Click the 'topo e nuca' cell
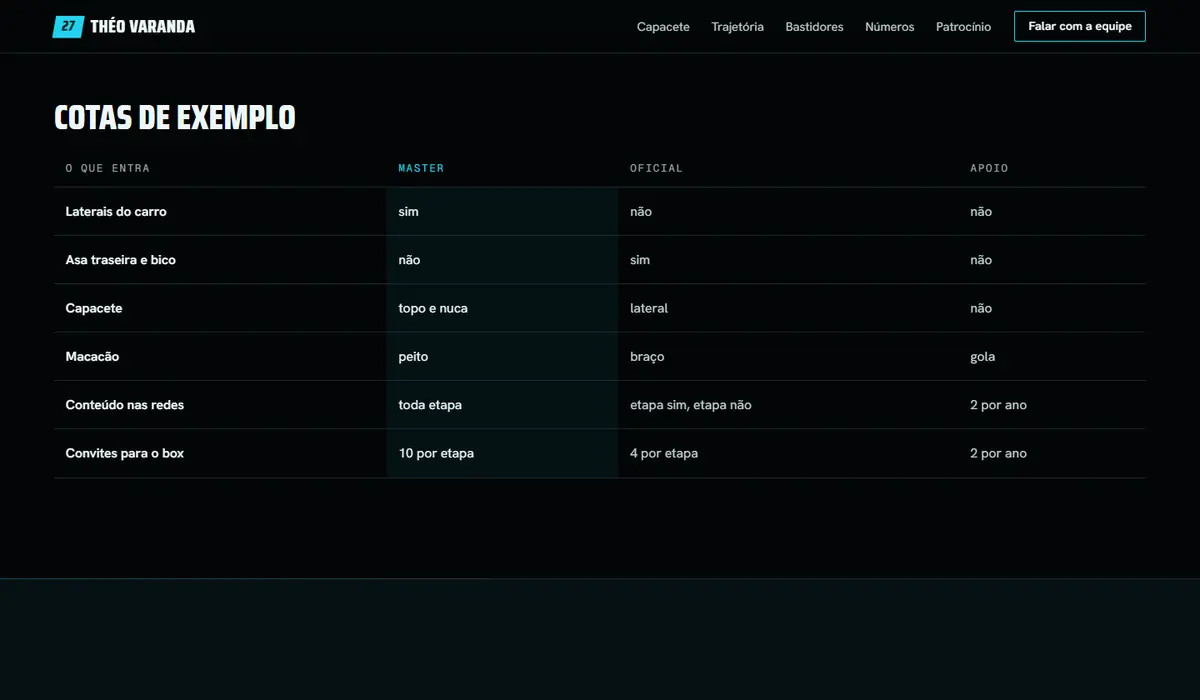1200x700 pixels. coord(502,308)
